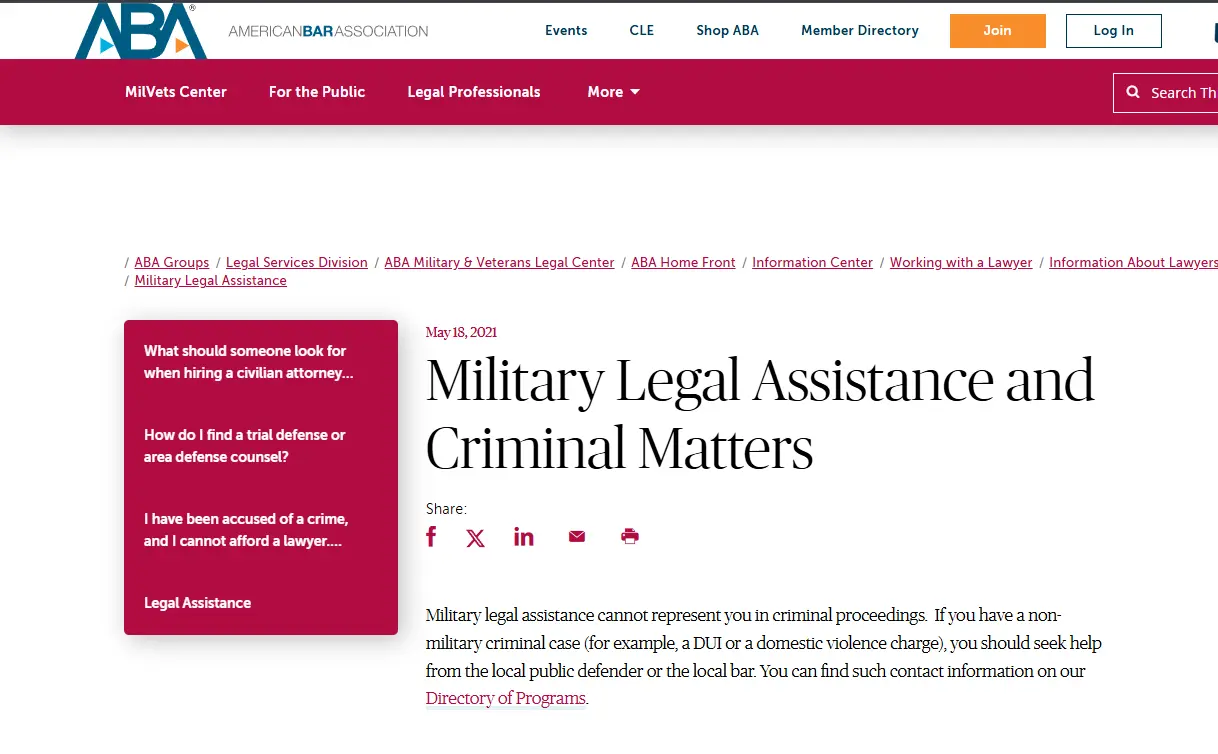Open Information About Lawyers breadcrumb

pos(1133,262)
